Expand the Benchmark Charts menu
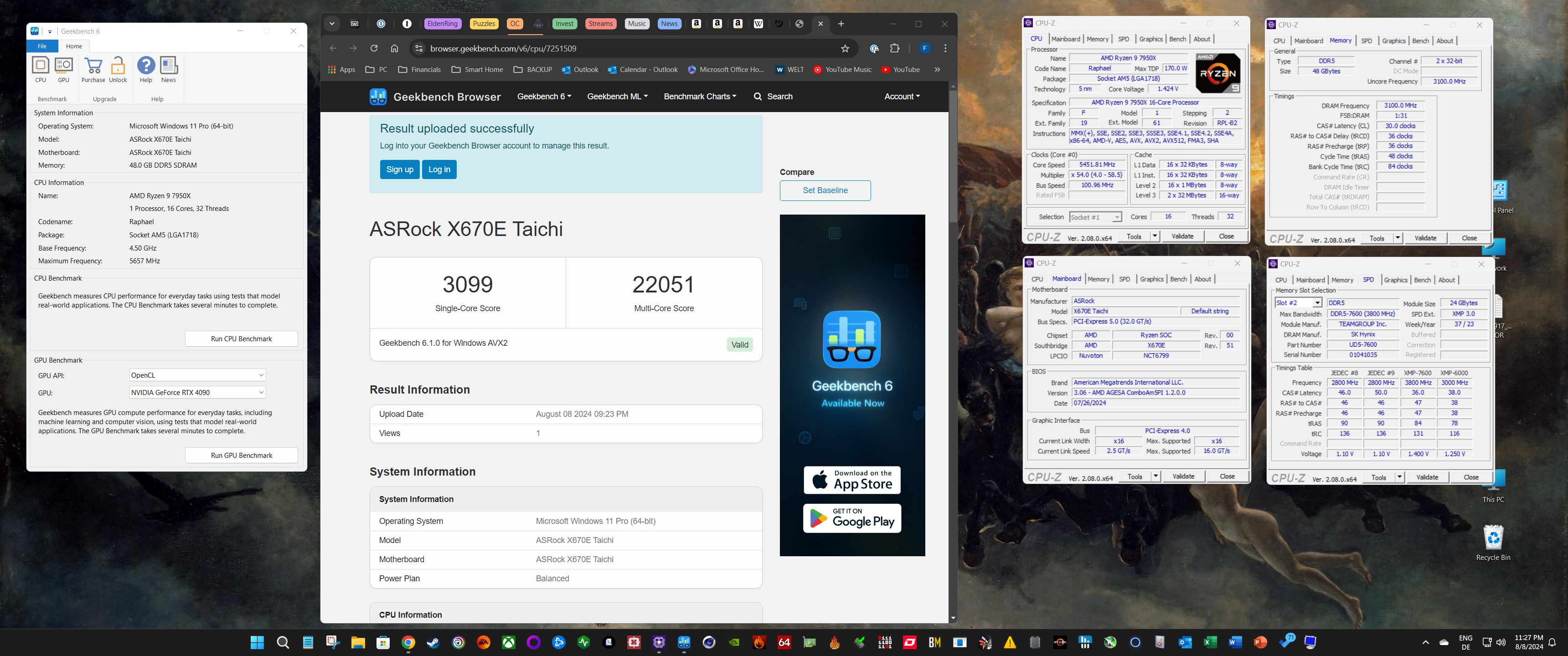1568x656 pixels. tap(700, 96)
